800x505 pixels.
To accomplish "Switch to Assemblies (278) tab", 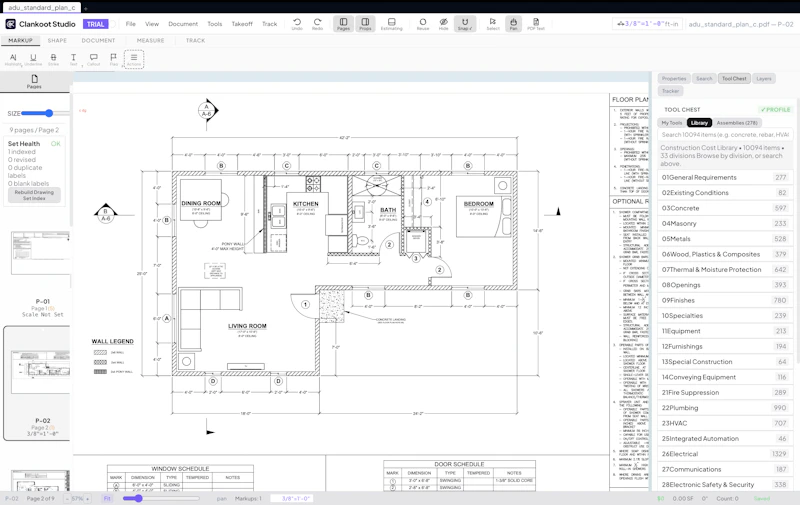I will [737, 123].
